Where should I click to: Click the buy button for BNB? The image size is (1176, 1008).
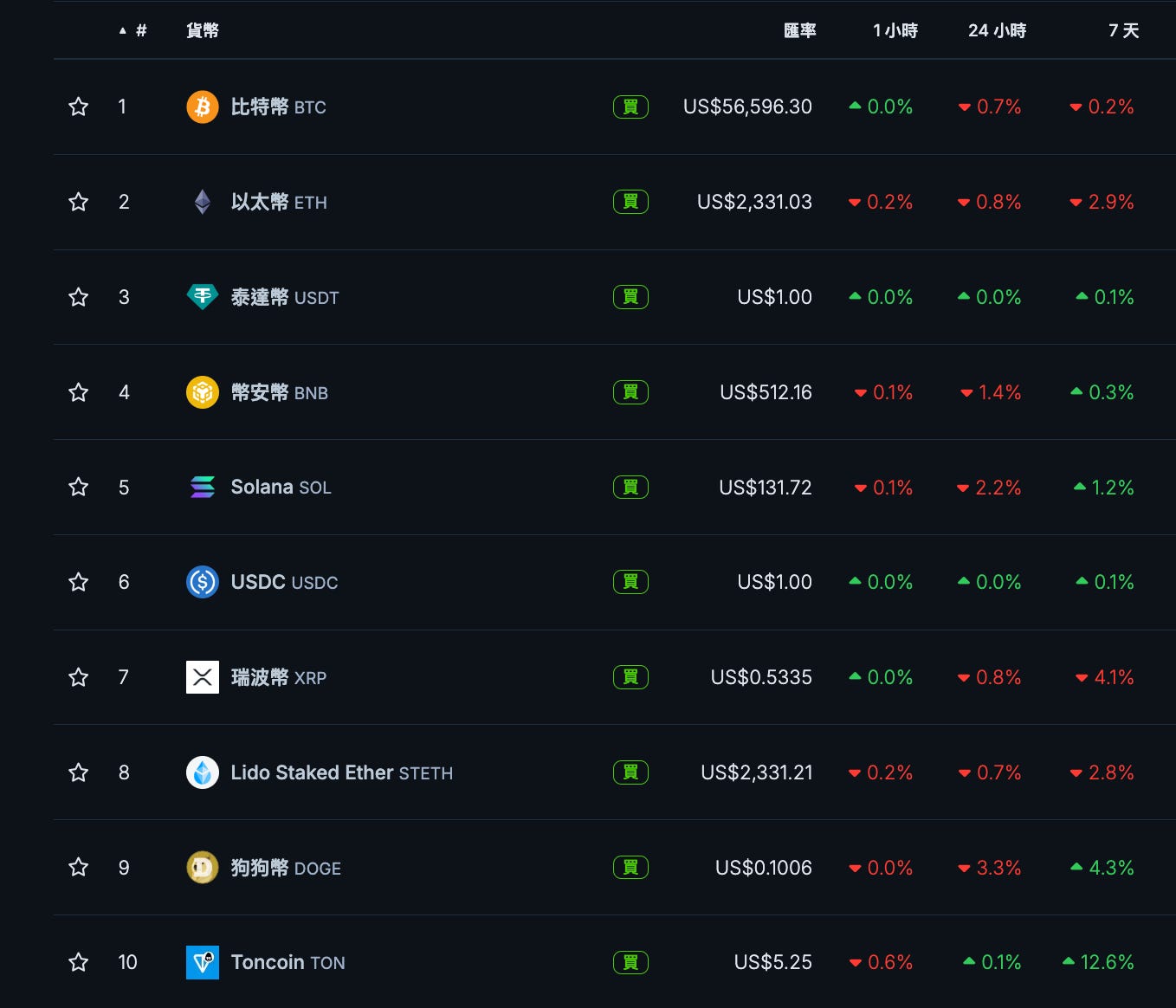tap(630, 392)
